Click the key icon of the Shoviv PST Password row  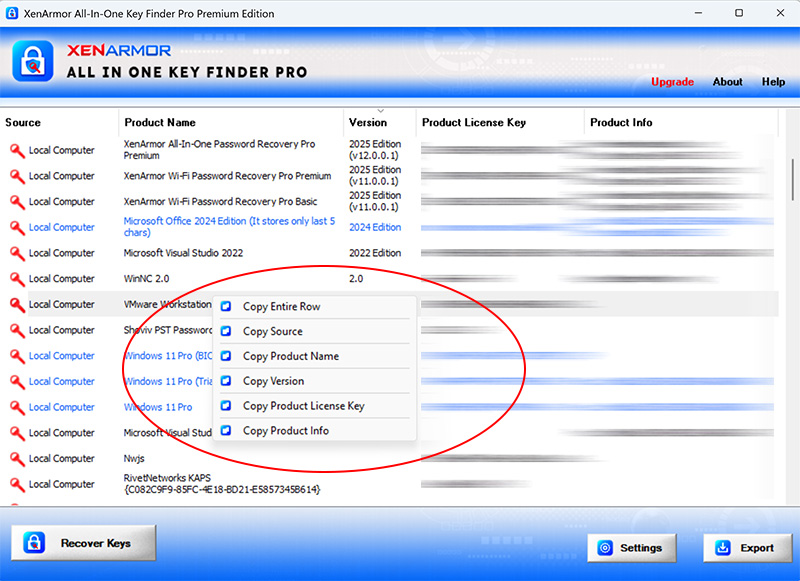[x=17, y=330]
